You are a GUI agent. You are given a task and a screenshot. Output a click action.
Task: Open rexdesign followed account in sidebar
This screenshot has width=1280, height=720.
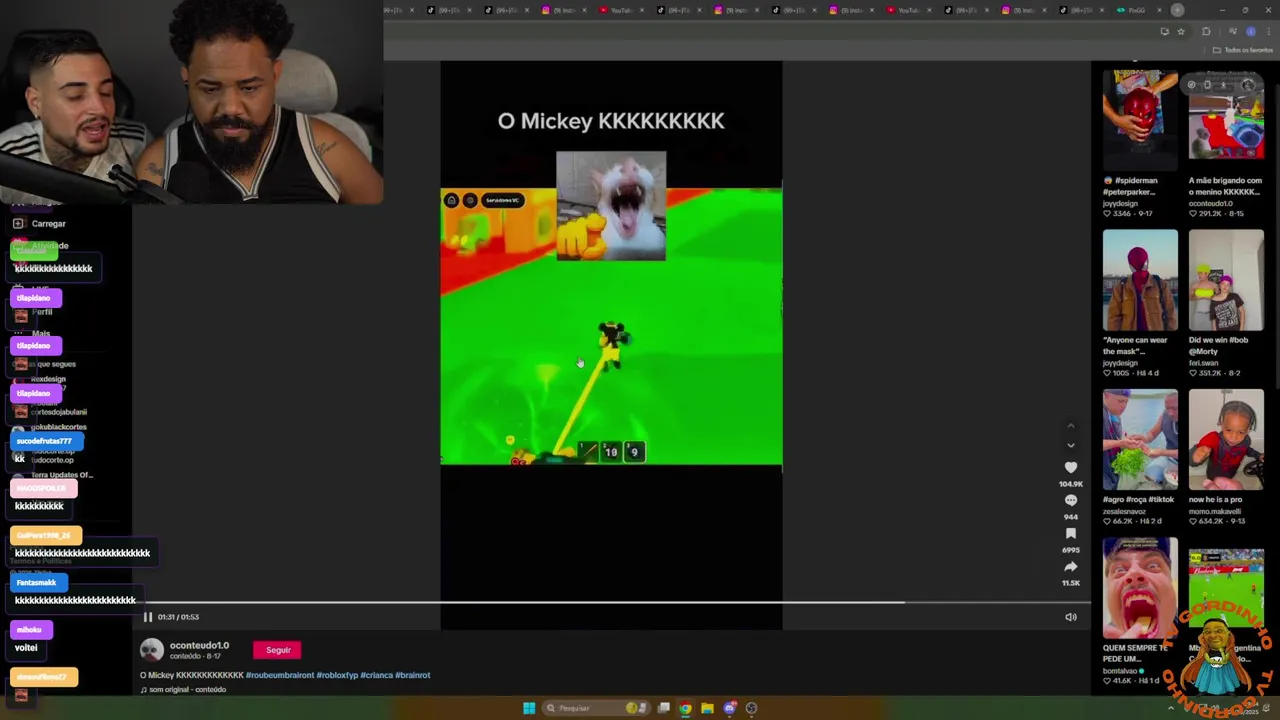click(48, 379)
